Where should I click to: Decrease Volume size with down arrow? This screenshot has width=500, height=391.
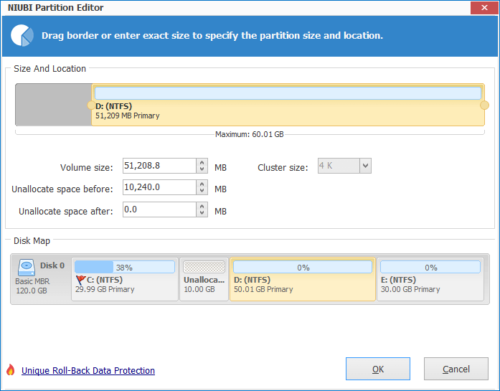pos(202,169)
